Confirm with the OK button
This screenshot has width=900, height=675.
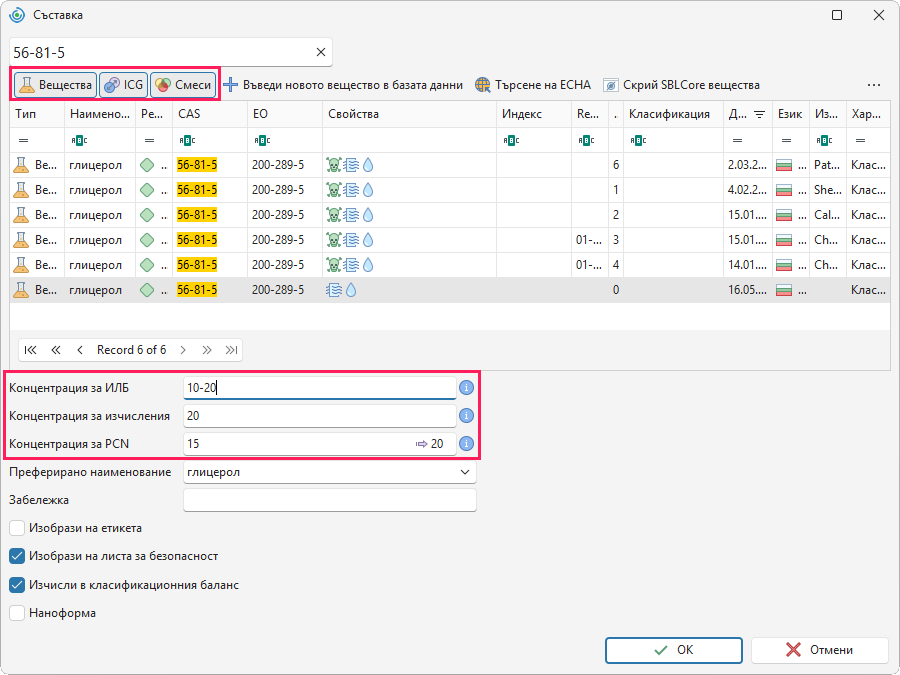[x=673, y=650]
